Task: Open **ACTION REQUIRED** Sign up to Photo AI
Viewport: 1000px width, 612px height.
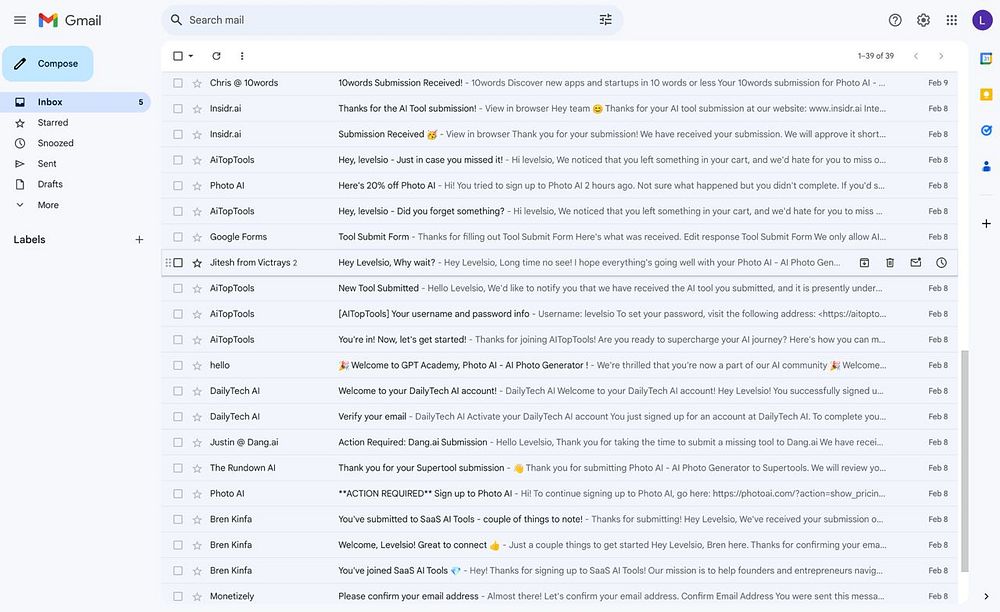Action: (559, 493)
